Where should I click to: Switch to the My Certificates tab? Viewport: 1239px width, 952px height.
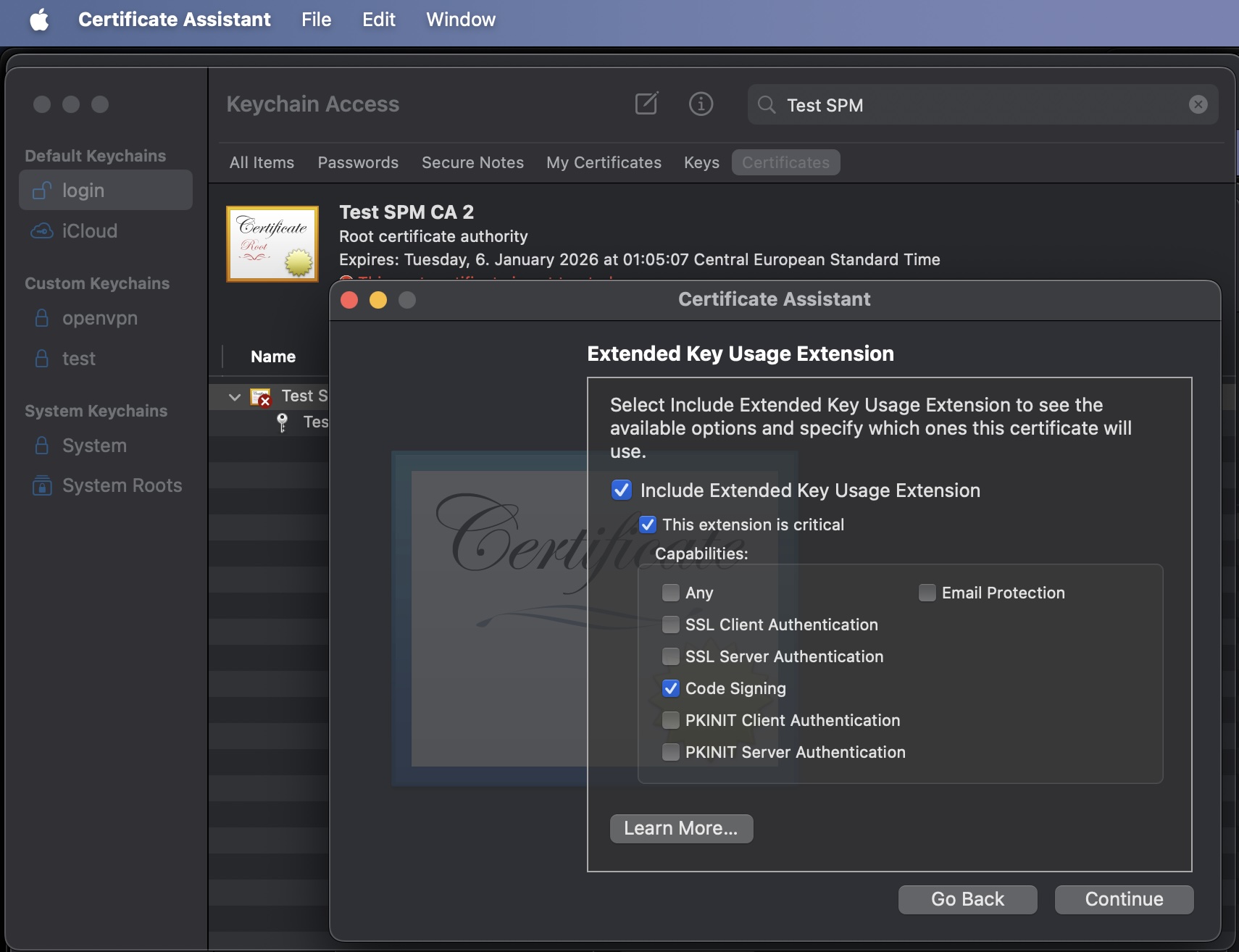coord(604,162)
